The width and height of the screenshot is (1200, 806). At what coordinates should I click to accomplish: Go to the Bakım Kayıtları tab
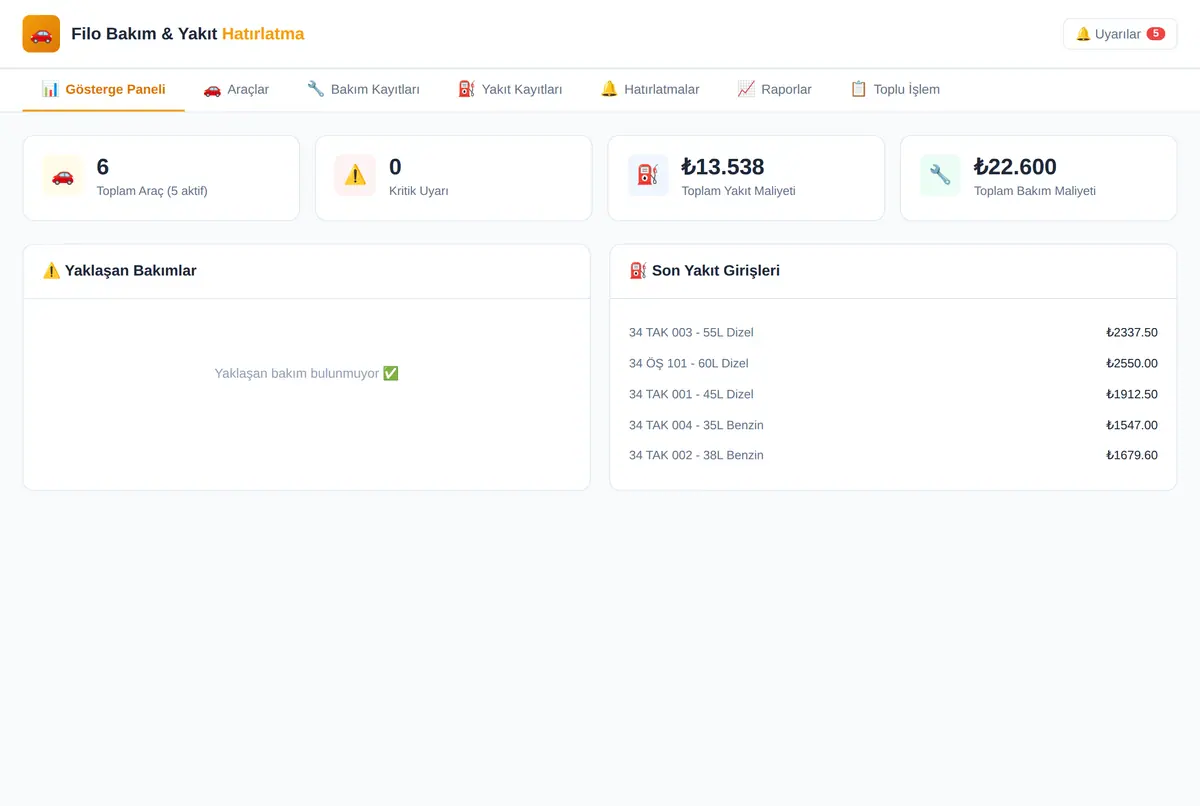pyautogui.click(x=363, y=89)
